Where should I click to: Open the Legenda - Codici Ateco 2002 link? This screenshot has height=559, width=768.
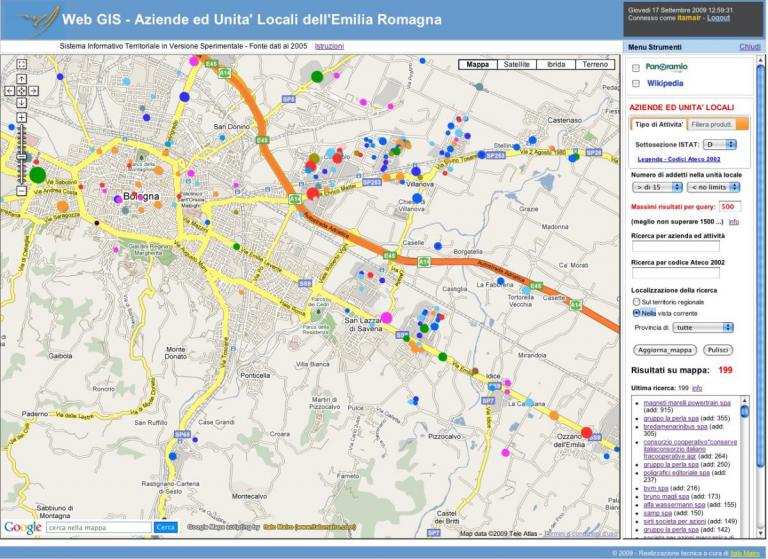(x=679, y=159)
